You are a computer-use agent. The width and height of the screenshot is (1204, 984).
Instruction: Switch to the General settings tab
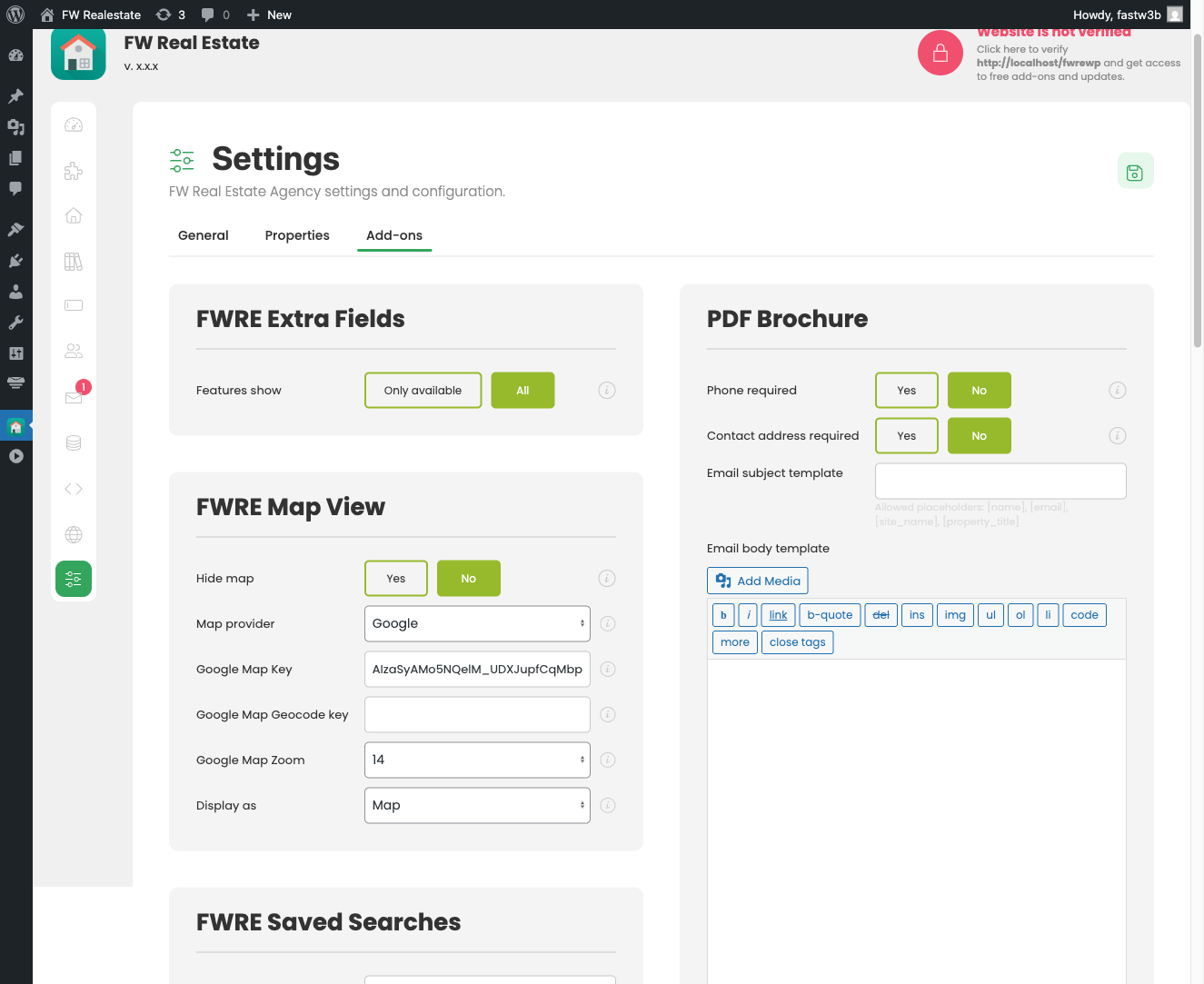pos(203,235)
